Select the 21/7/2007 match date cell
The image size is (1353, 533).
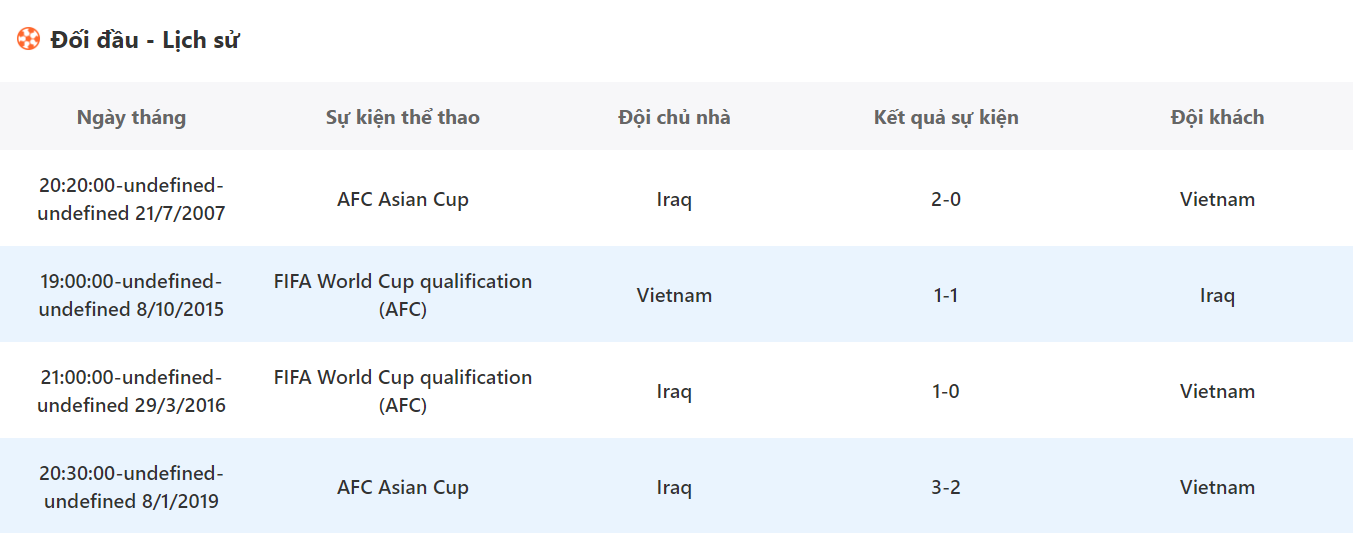pos(131,199)
